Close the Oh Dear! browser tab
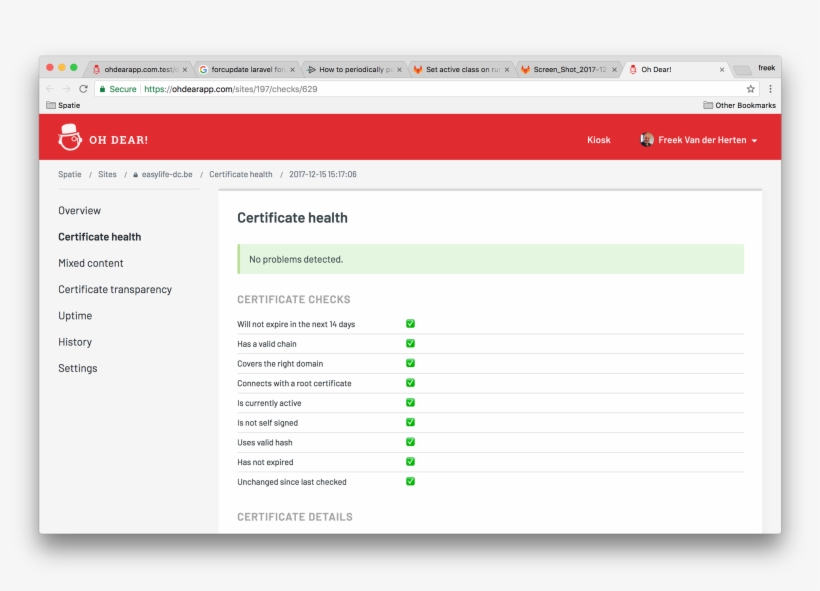 [722, 70]
